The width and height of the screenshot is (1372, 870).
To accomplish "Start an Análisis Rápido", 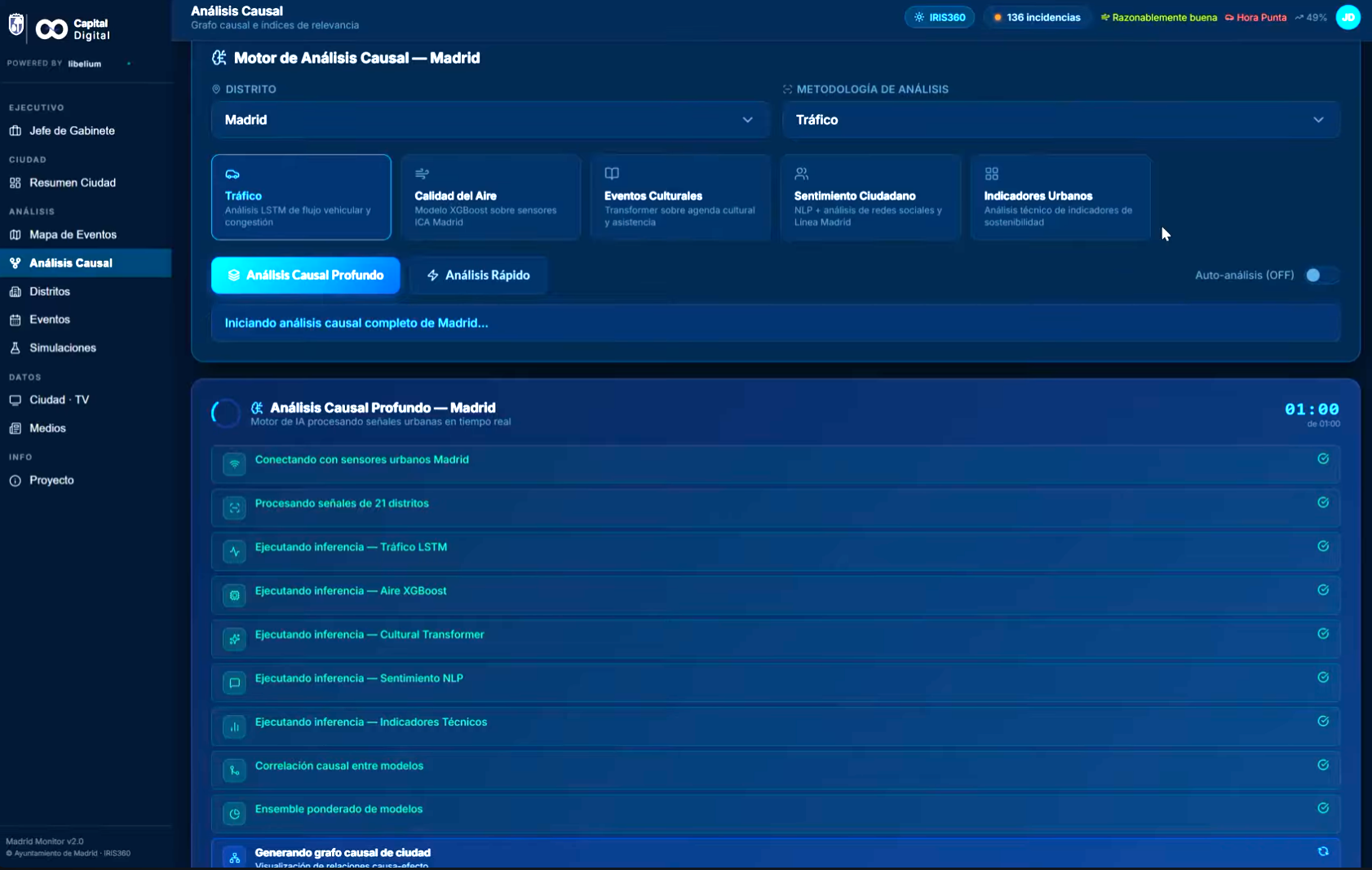I will [479, 276].
